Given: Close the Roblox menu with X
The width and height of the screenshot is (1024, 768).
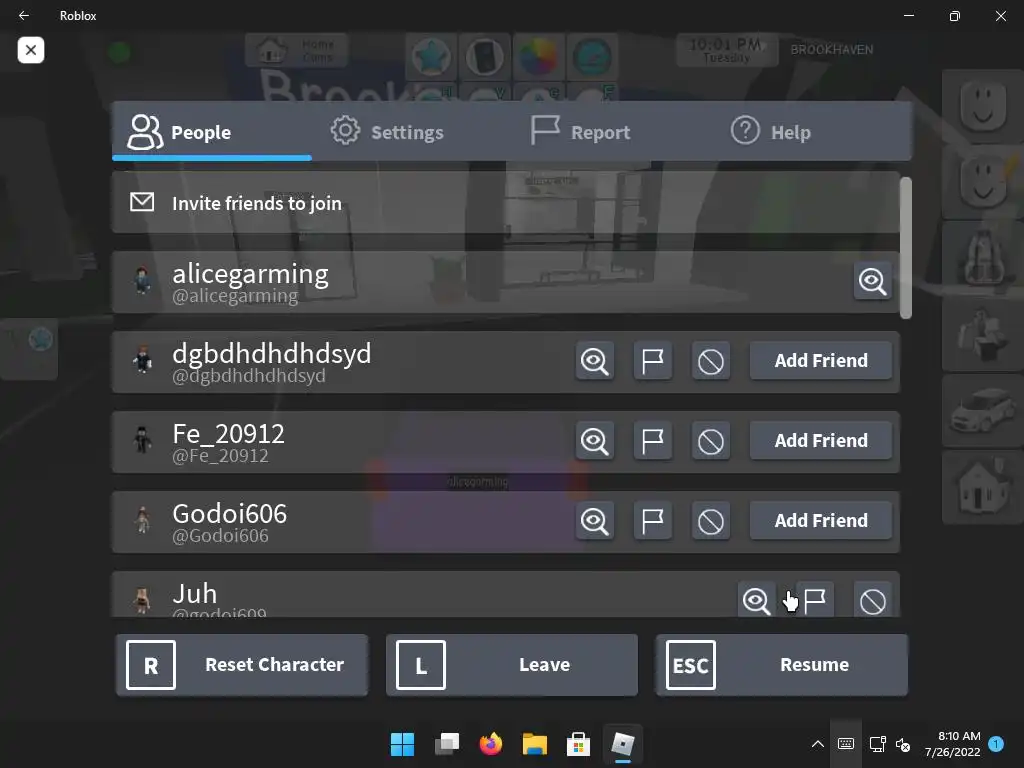Looking at the screenshot, I should tap(31, 50).
